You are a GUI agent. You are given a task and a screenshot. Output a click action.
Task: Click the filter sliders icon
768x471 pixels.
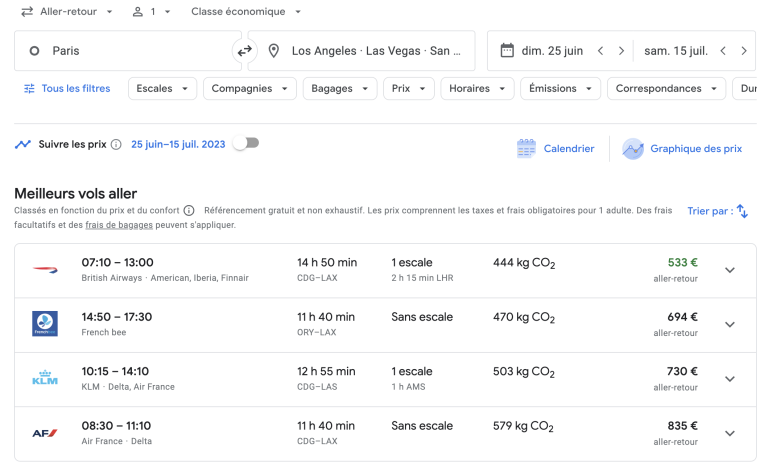tap(29, 89)
